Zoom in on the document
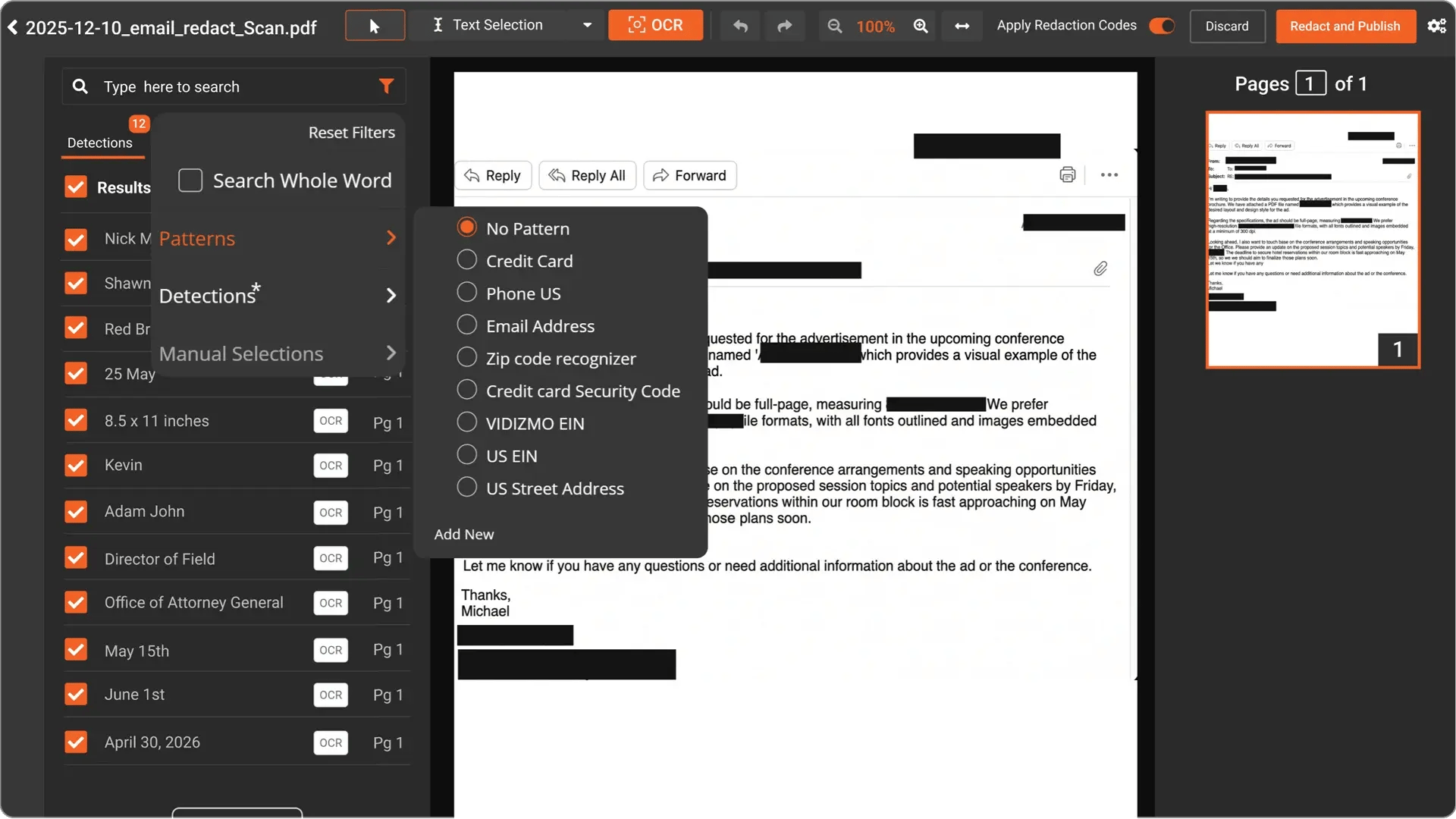 (921, 26)
